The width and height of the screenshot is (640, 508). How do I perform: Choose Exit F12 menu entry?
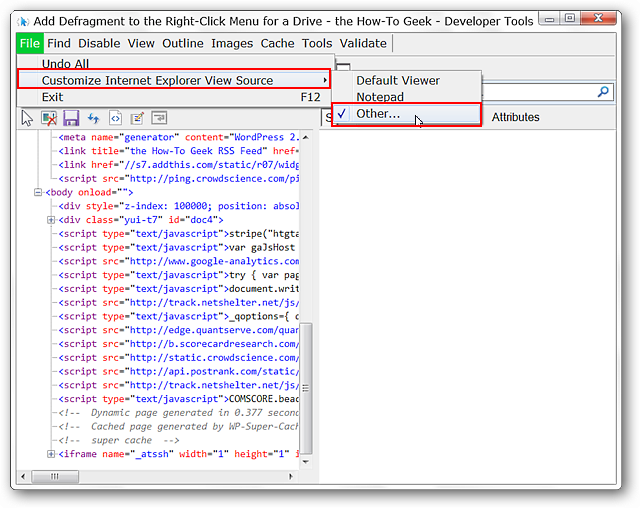click(176, 97)
